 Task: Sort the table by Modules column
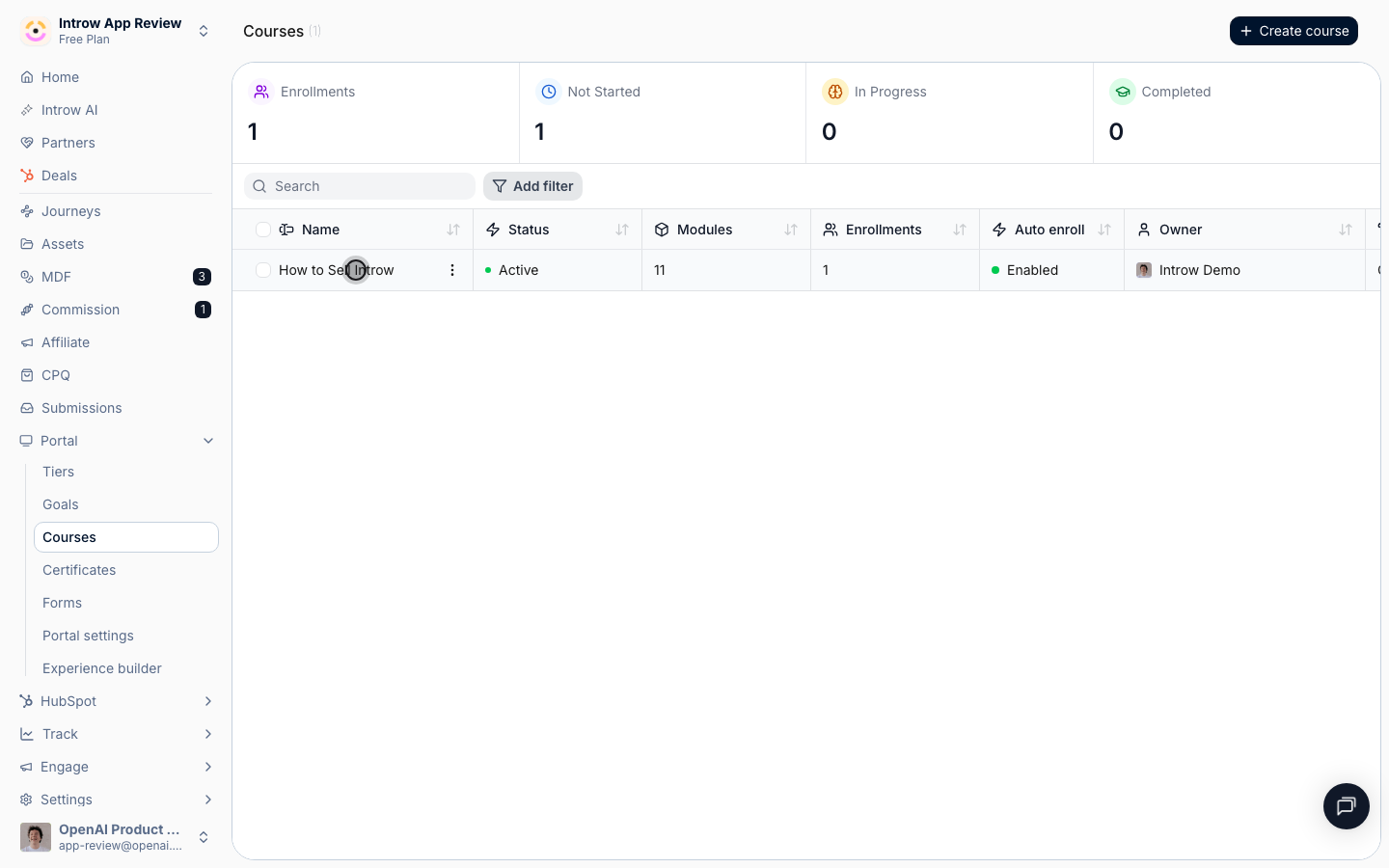point(791,230)
